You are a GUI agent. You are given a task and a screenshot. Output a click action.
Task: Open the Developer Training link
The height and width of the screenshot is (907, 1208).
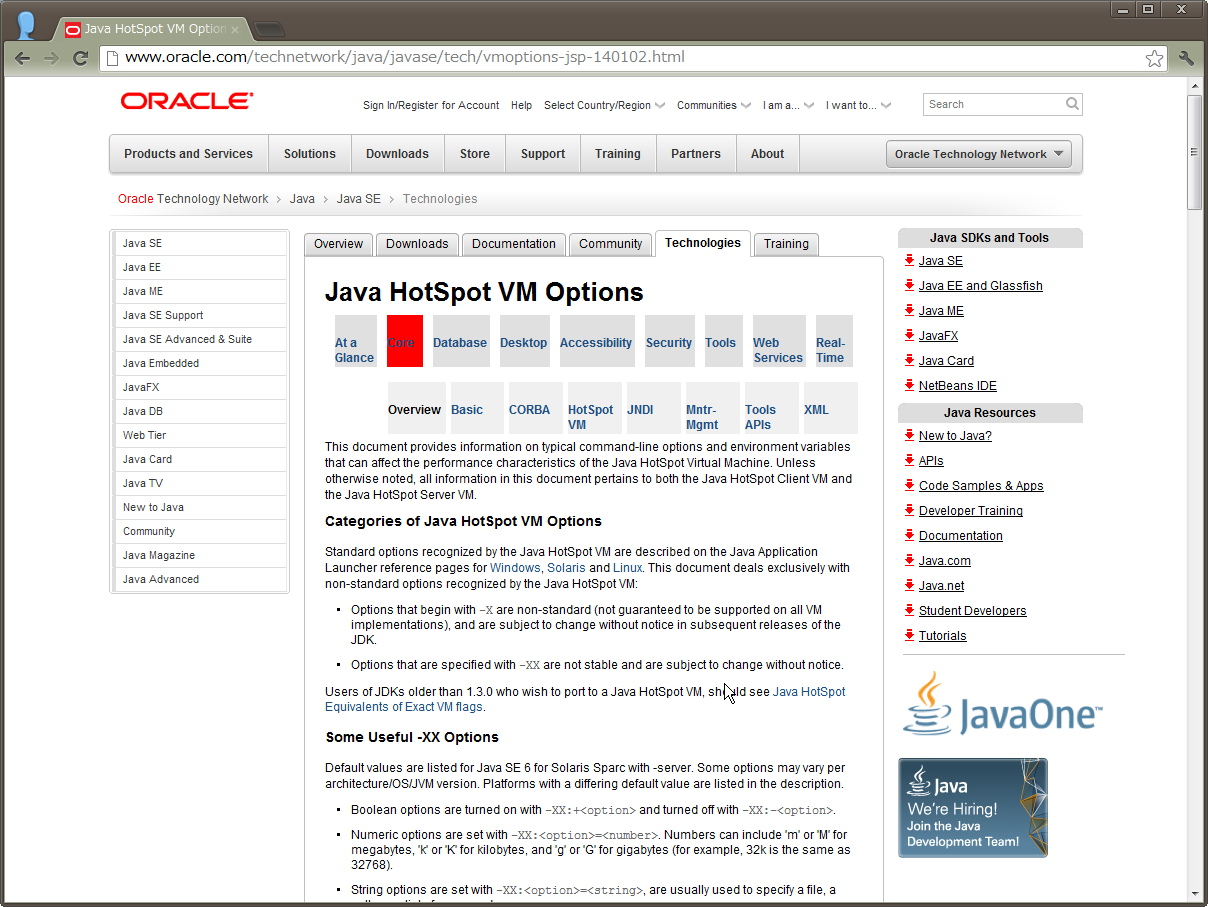tap(971, 511)
